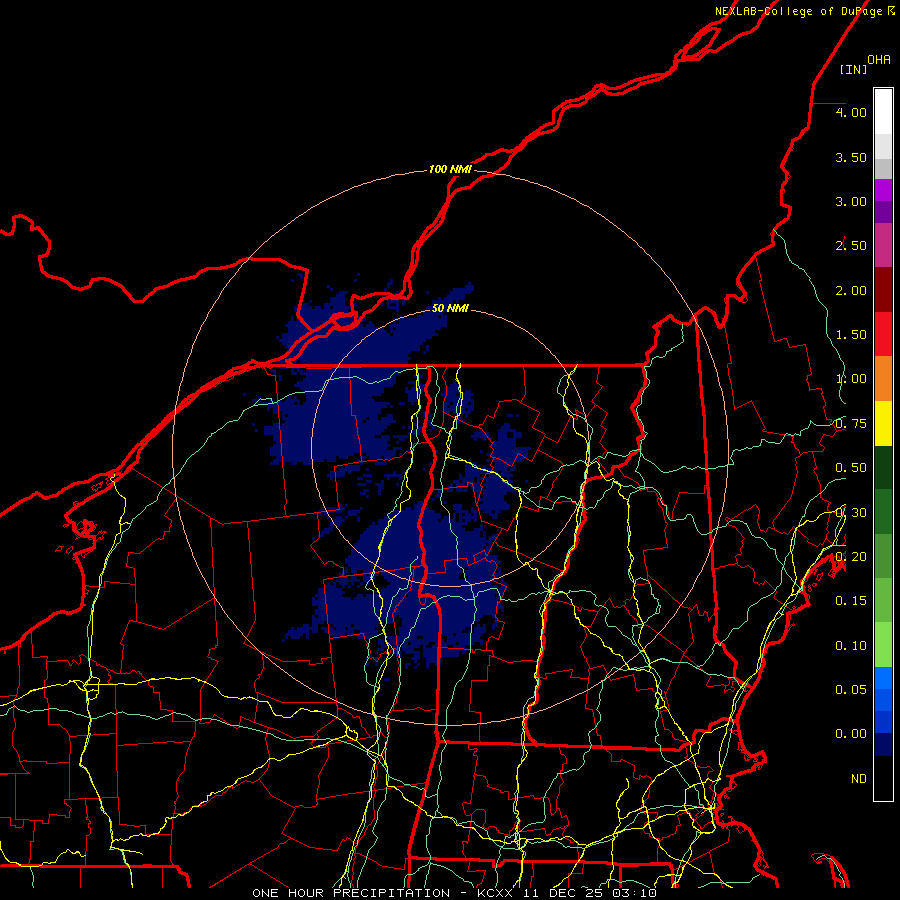Click the 4.00 legend value
This screenshot has width=900, height=900.
(x=851, y=112)
